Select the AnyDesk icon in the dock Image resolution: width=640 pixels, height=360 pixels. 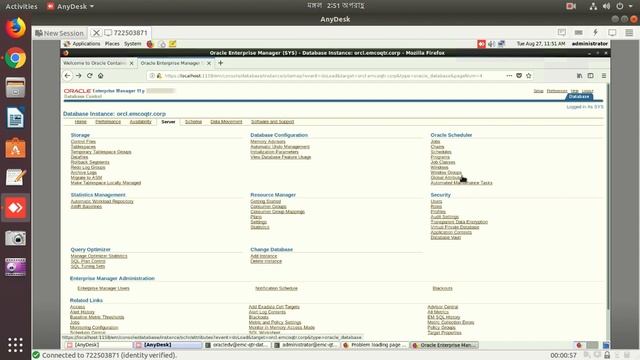pyautogui.click(x=16, y=208)
